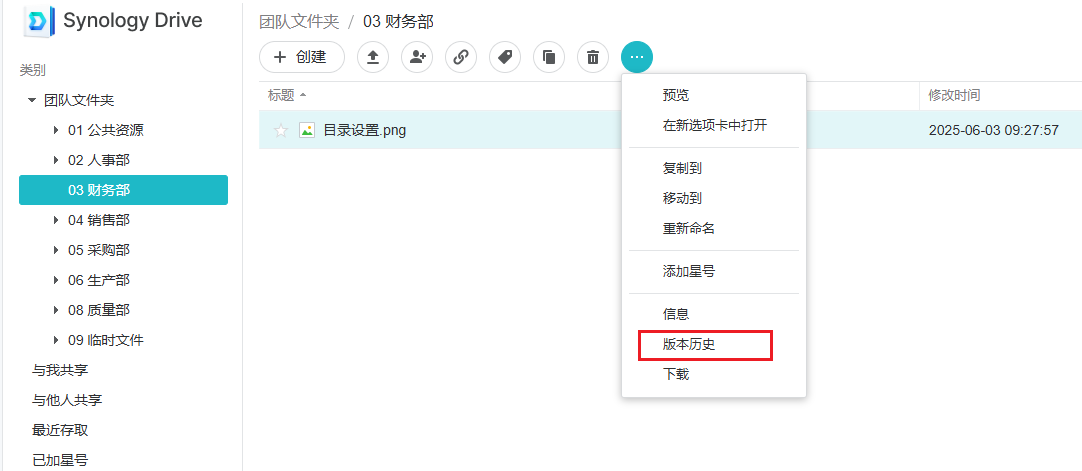This screenshot has width=1082, height=471.
Task: Click the upload icon in toolbar
Action: point(373,57)
